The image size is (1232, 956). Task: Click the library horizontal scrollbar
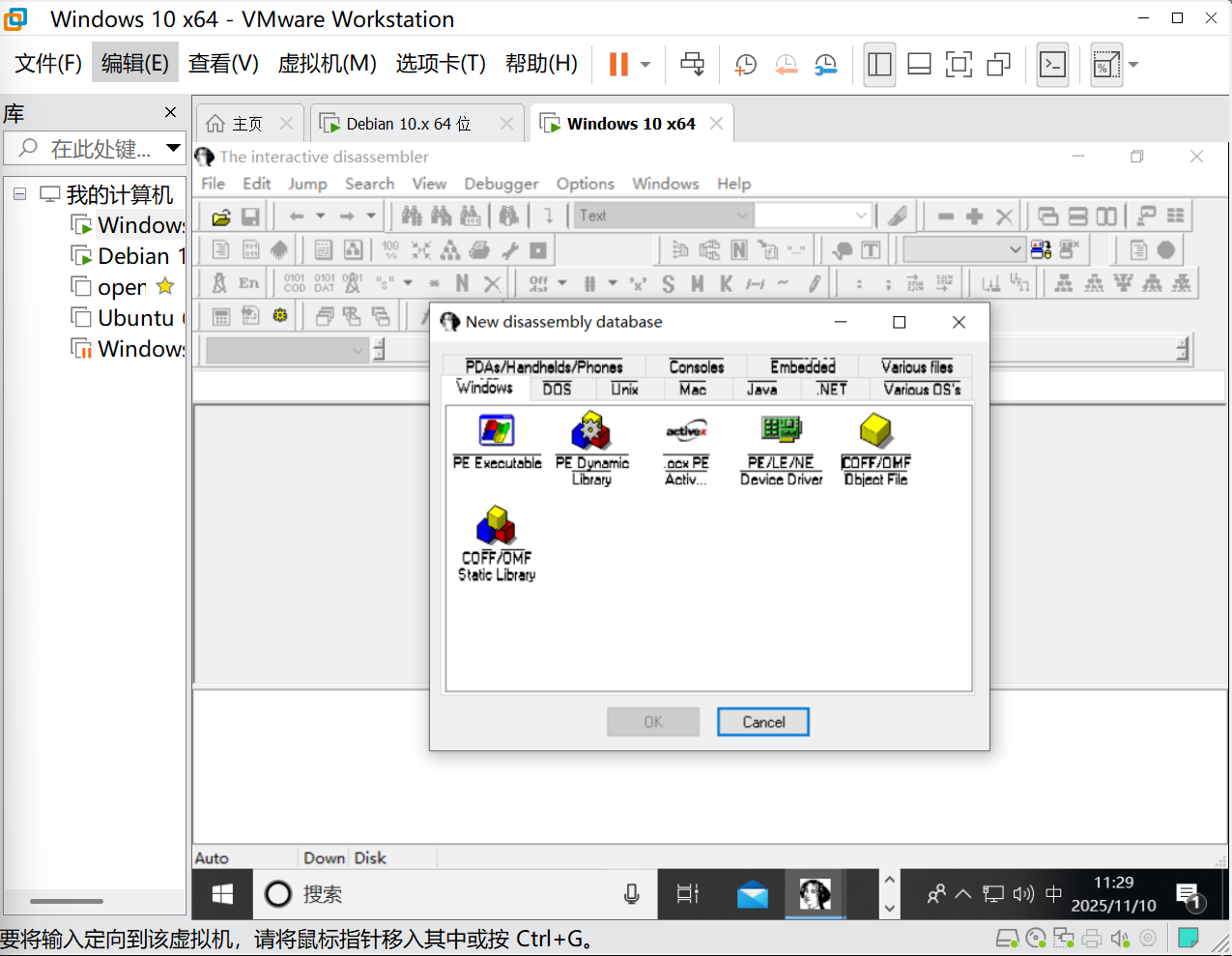67,901
